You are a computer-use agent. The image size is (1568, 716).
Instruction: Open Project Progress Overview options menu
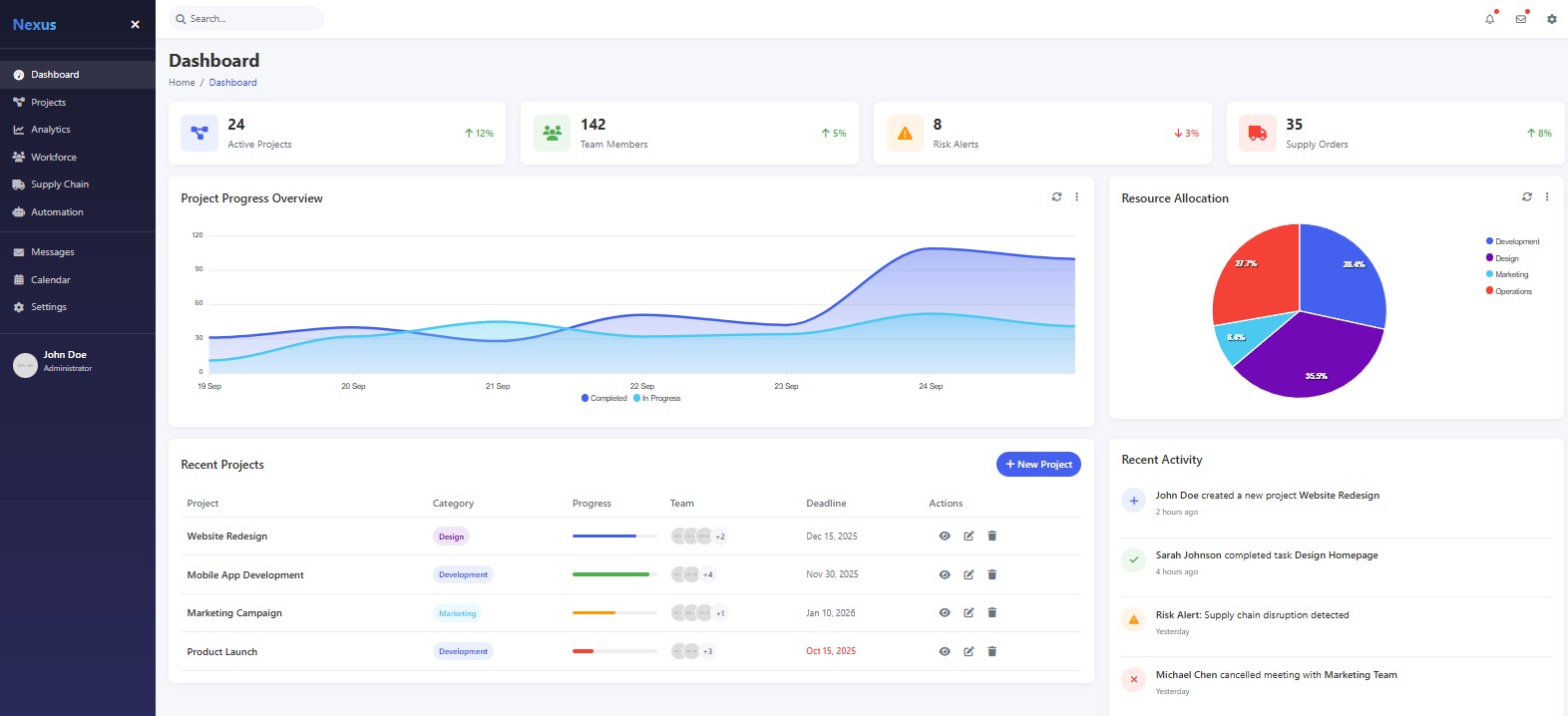pos(1076,197)
